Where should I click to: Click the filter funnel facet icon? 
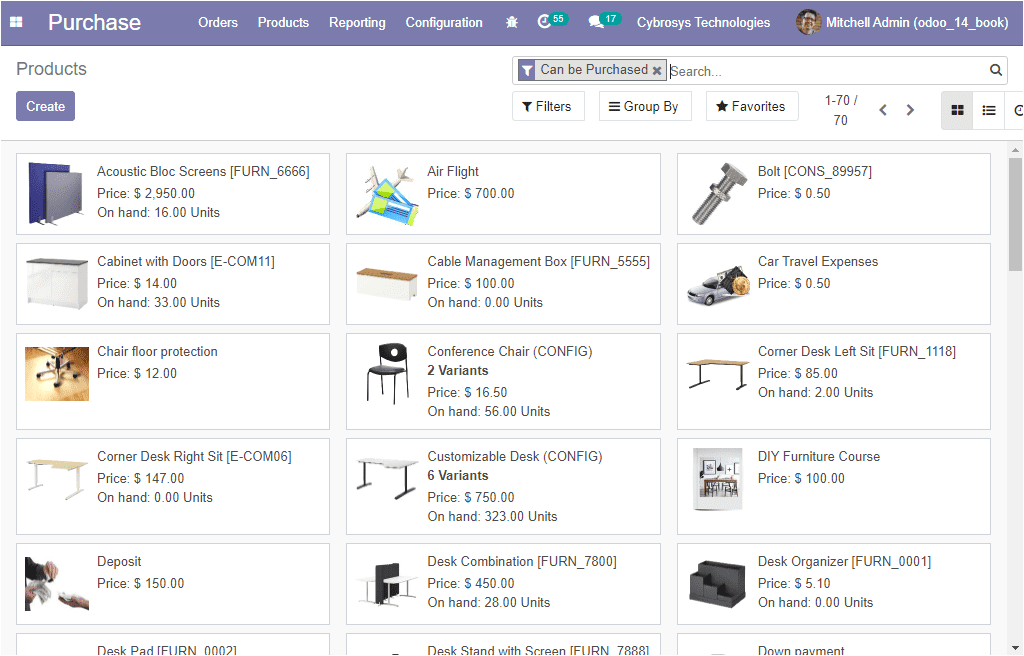[x=527, y=70]
